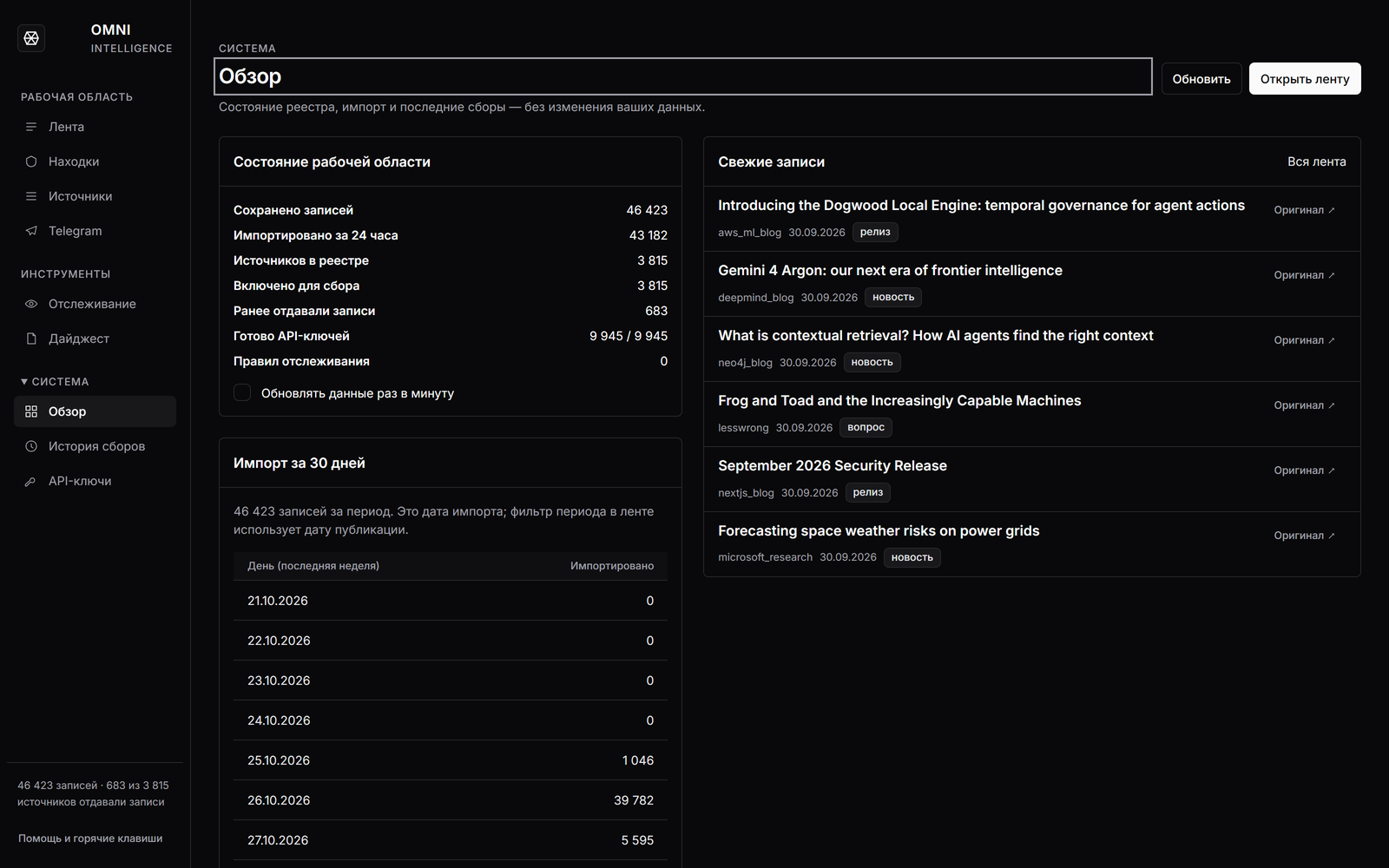Click the новость tag under deepmind_blog
The width and height of the screenshot is (1389, 868).
893,297
